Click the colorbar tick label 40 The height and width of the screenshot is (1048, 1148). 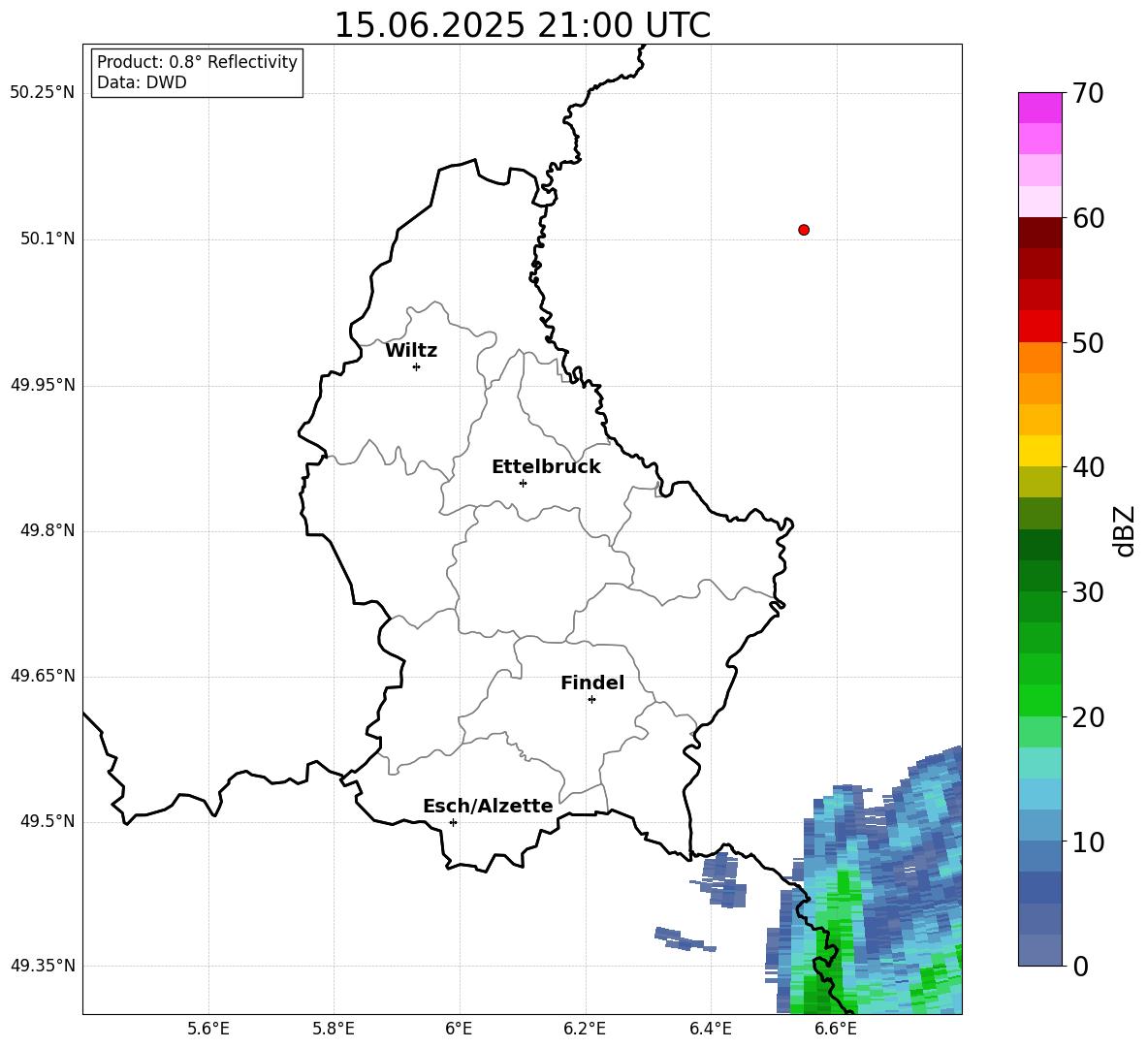click(1088, 467)
